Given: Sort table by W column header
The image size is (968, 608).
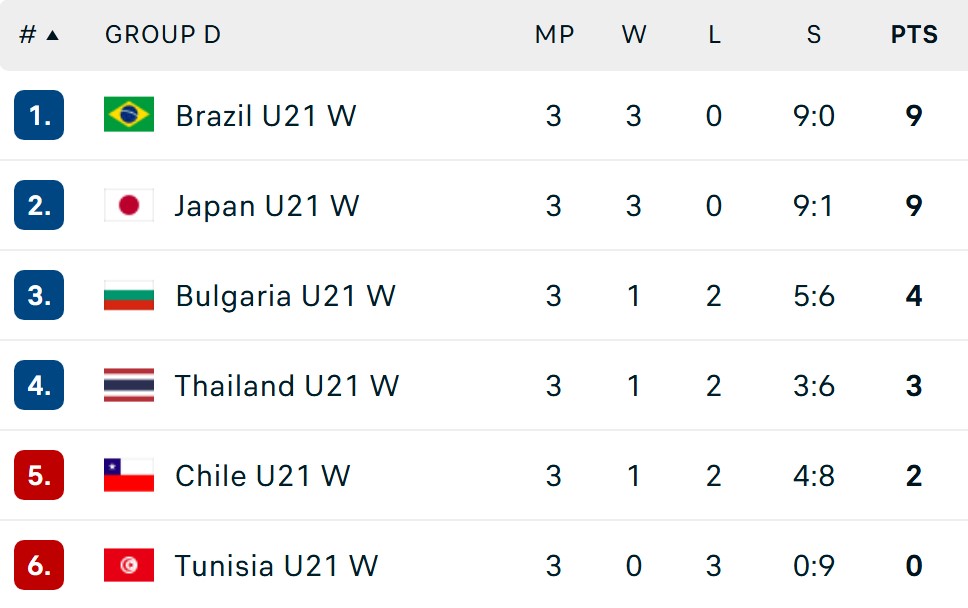Looking at the screenshot, I should pyautogui.click(x=634, y=35).
